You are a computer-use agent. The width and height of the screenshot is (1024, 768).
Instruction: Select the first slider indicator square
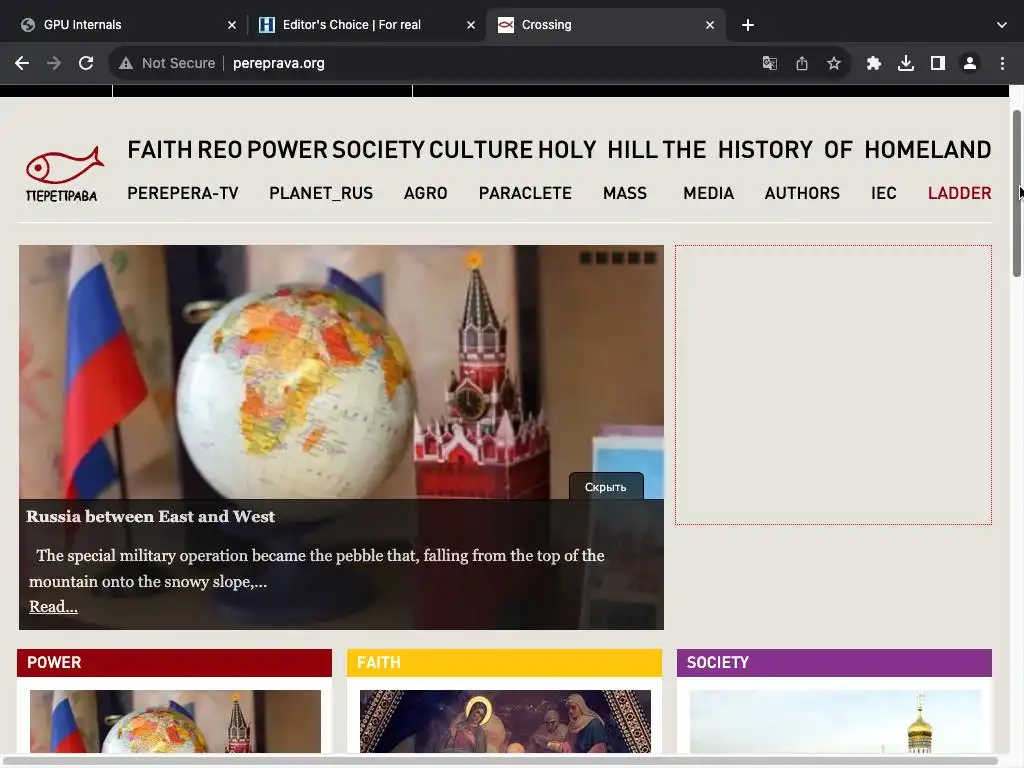[x=586, y=259]
